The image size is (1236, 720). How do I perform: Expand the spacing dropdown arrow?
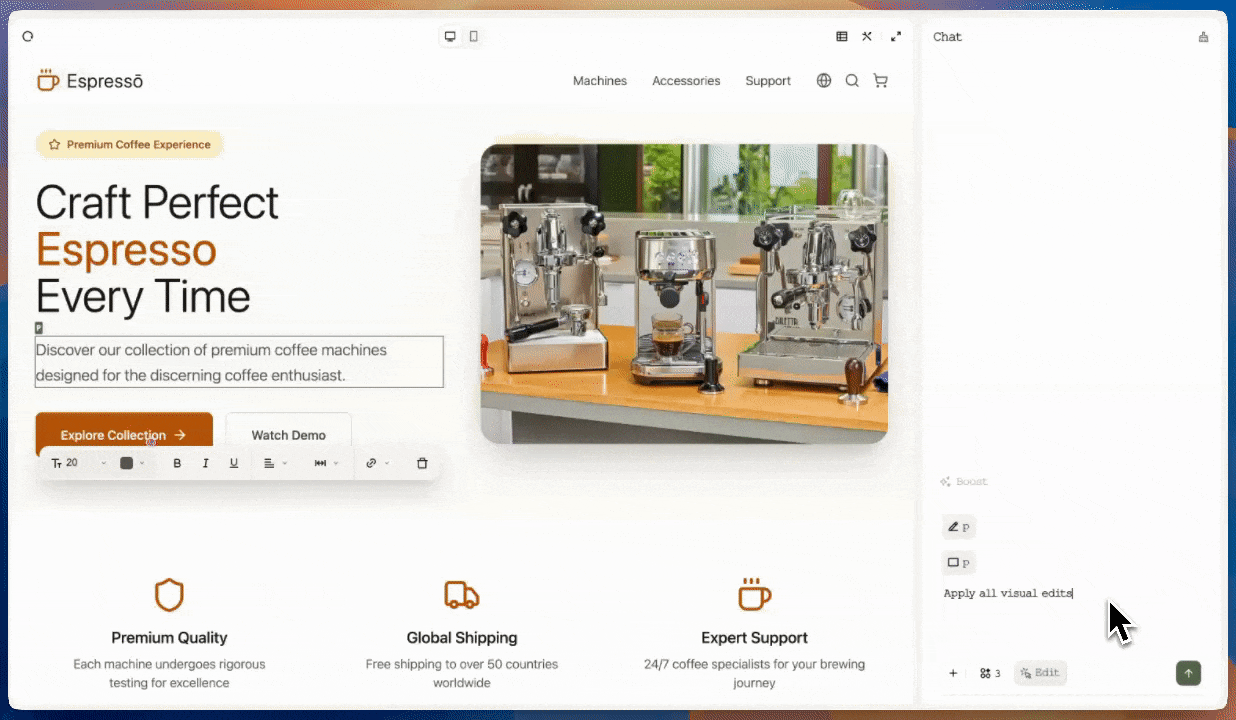tap(336, 463)
